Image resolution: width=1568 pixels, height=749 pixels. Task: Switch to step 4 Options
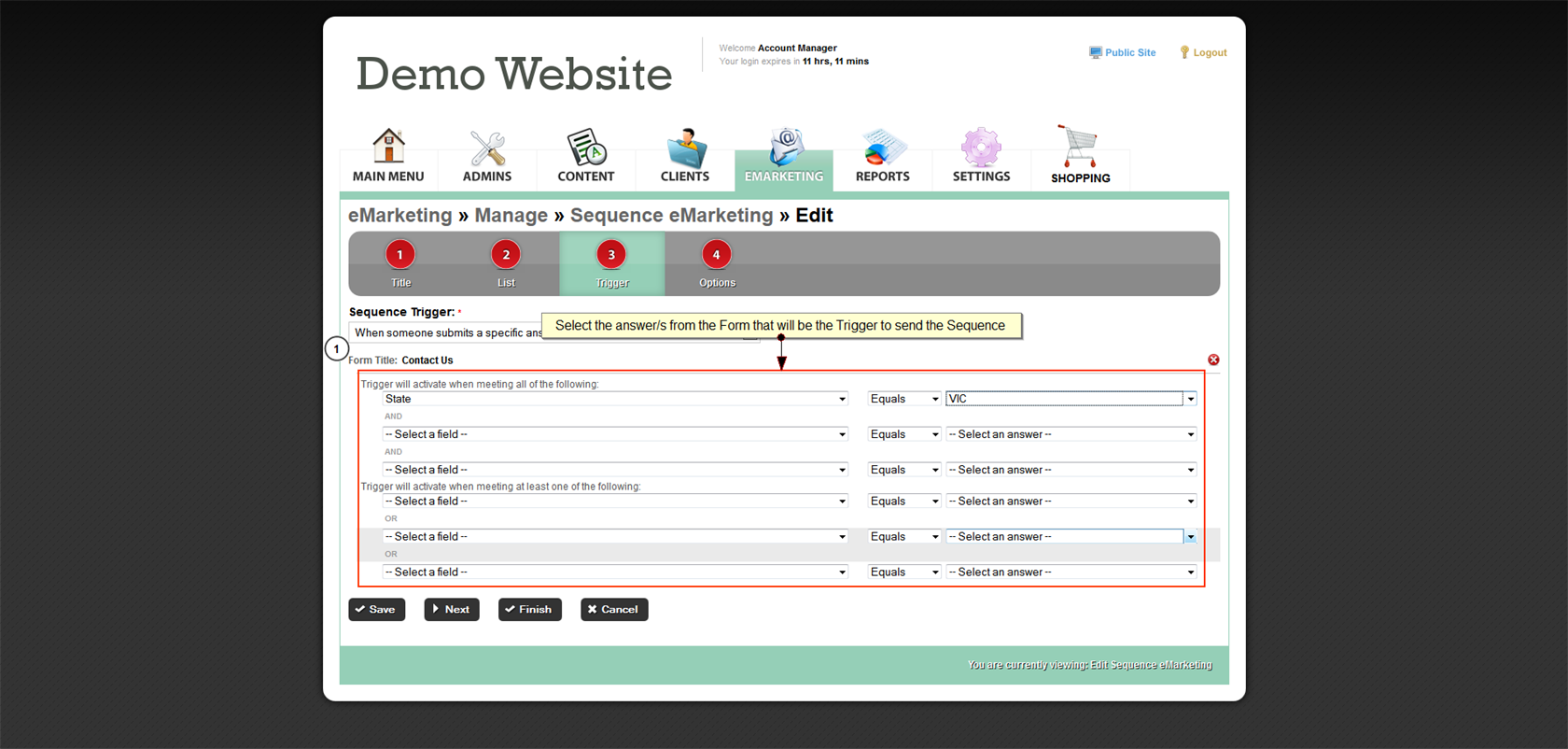[x=716, y=255]
